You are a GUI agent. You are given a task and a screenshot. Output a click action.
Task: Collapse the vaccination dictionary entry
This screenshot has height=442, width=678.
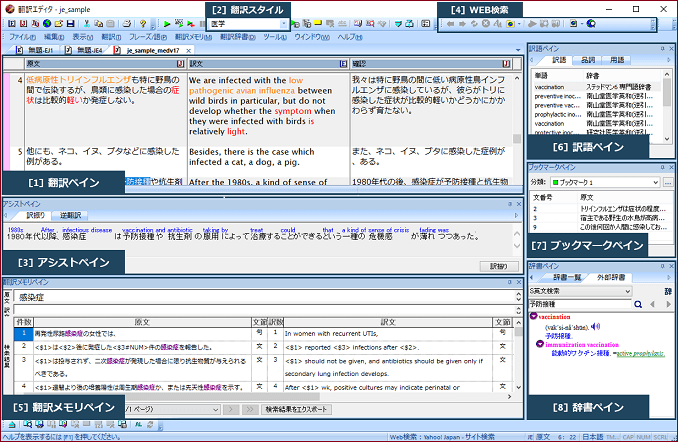(x=535, y=316)
